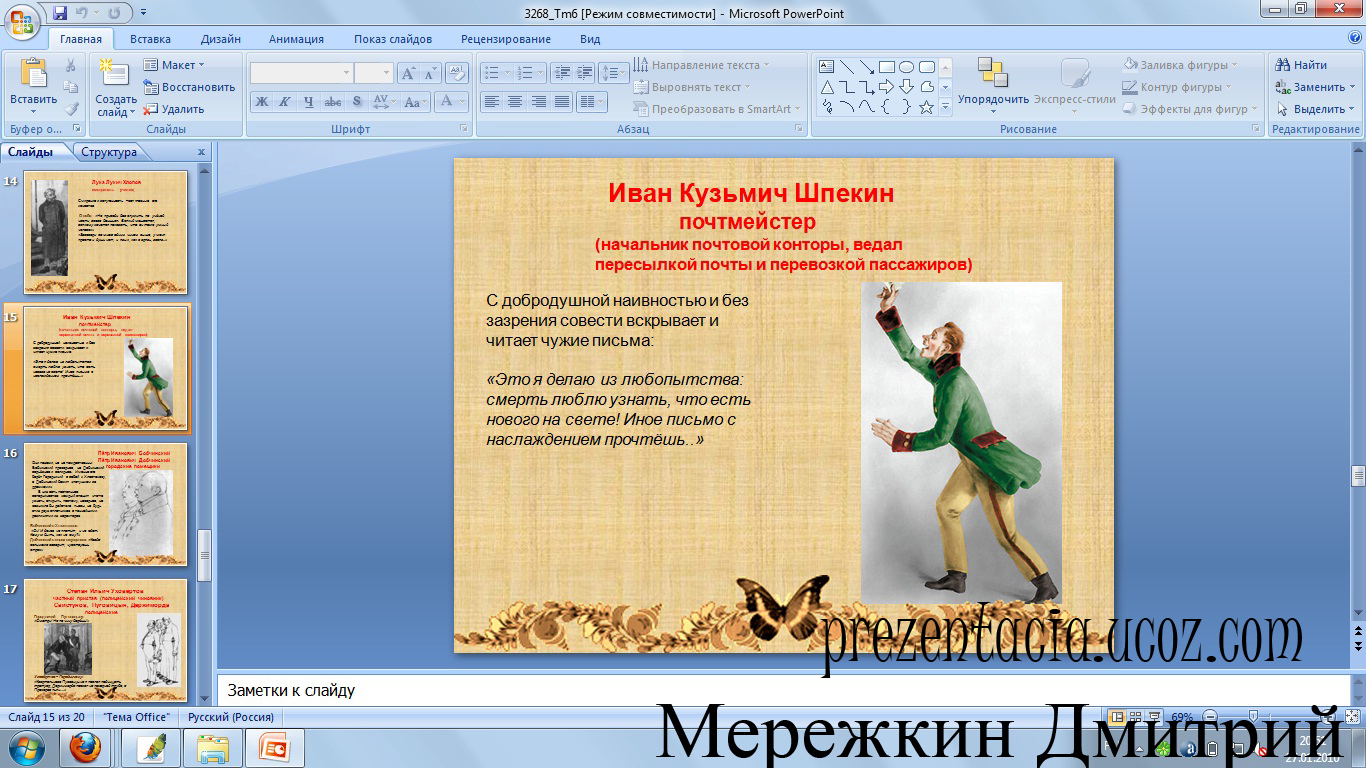The height and width of the screenshot is (768, 1366).
Task: Toggle Strikethrough (abc) formatting
Action: point(333,101)
